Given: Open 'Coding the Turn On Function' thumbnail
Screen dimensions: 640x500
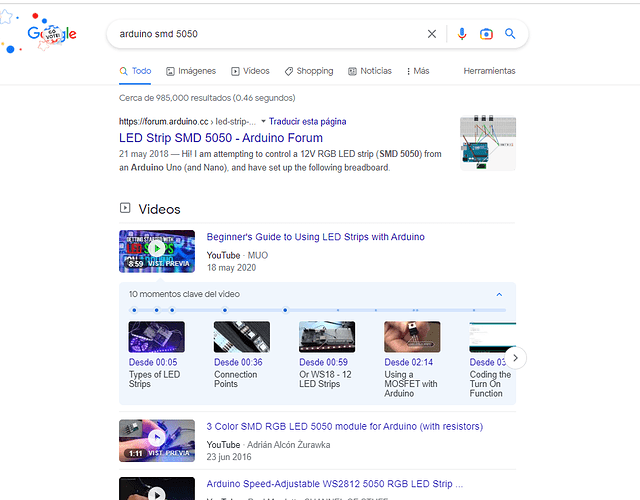Looking at the screenshot, I should pos(493,337).
